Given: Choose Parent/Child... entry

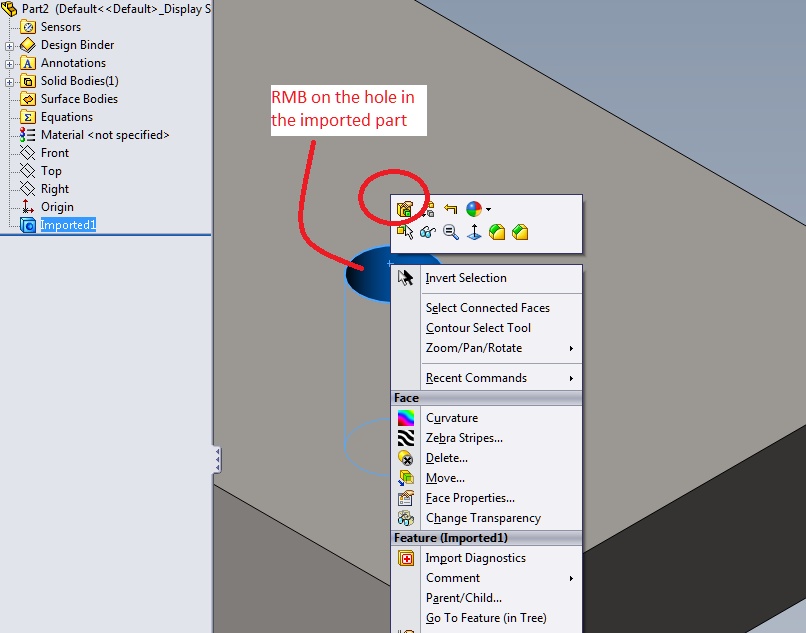Looking at the screenshot, I should (x=486, y=598).
